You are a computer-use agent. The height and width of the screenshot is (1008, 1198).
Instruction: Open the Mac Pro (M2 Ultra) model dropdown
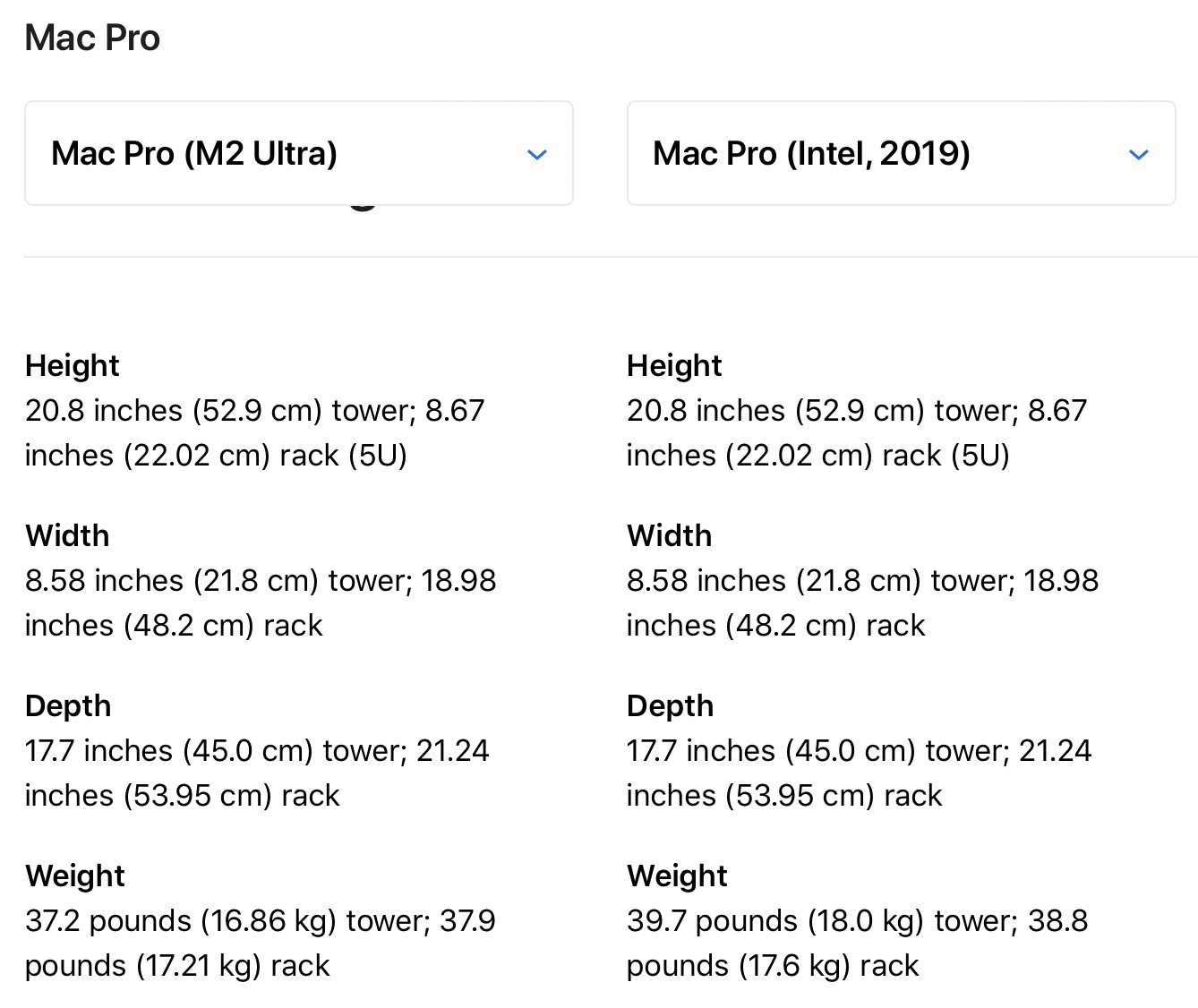(x=299, y=153)
